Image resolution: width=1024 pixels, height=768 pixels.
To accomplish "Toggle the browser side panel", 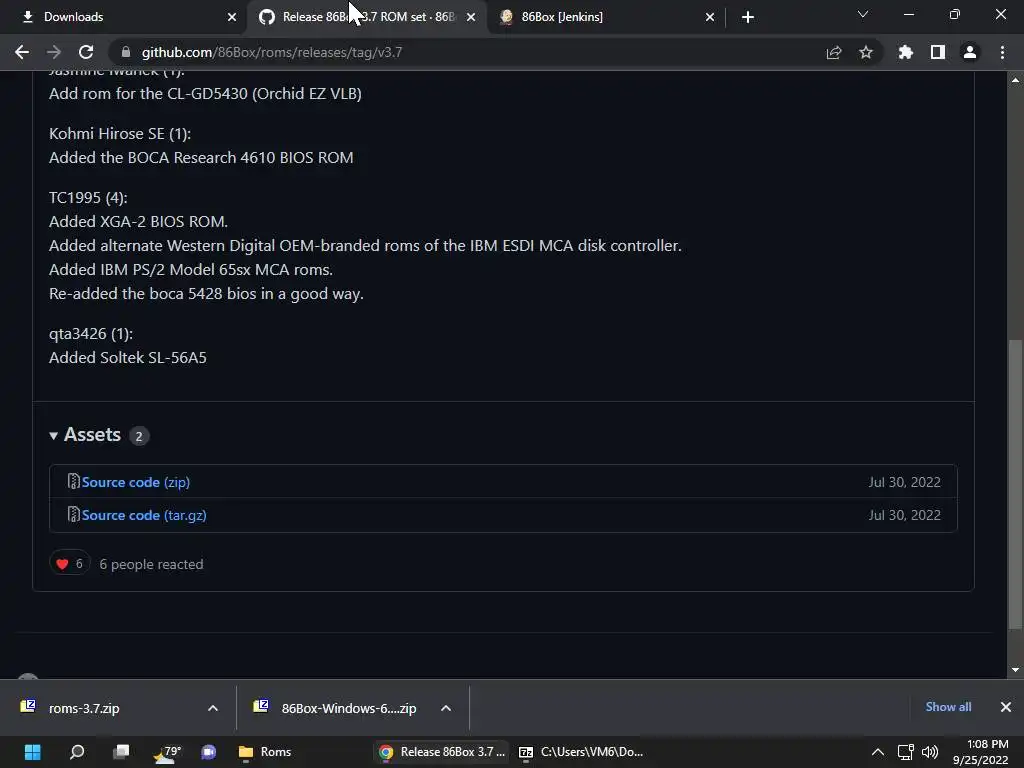I will click(x=938, y=52).
